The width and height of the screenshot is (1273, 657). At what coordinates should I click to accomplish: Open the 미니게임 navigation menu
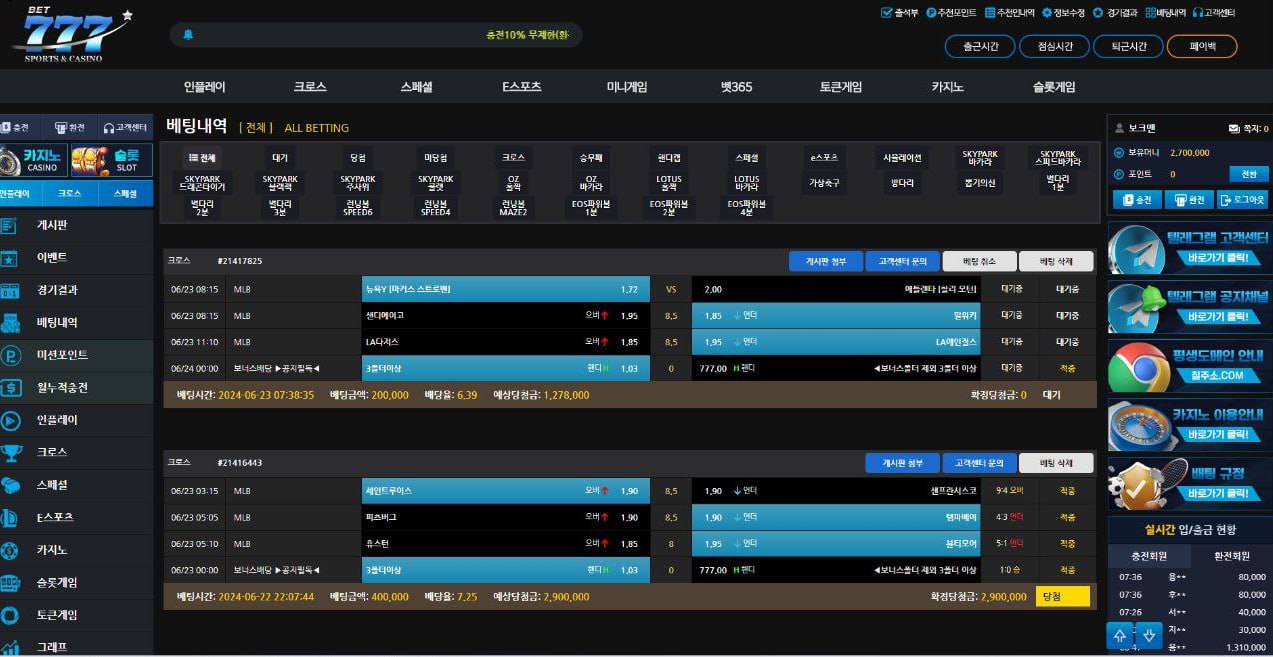click(627, 87)
